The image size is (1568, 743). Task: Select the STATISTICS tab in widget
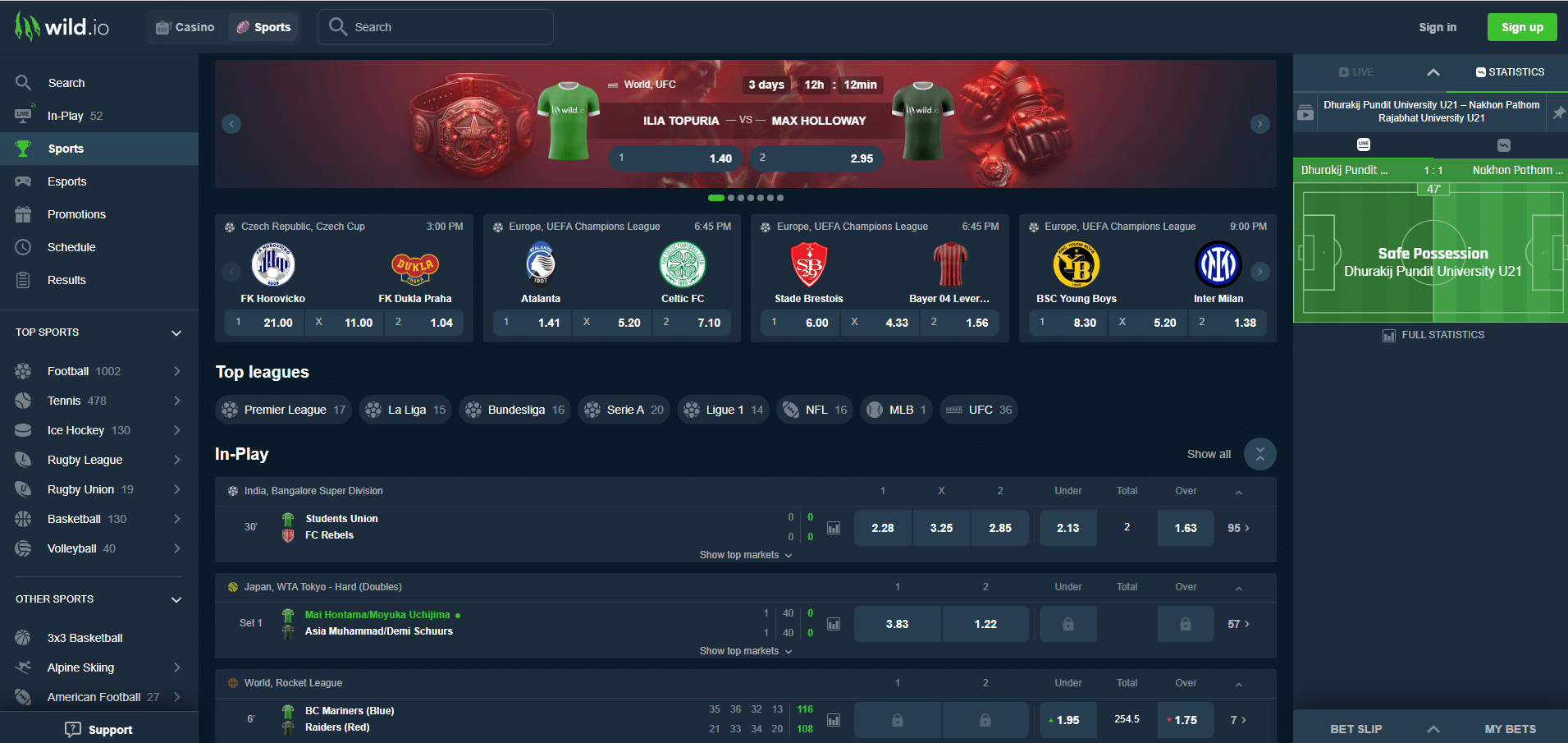[1510, 72]
